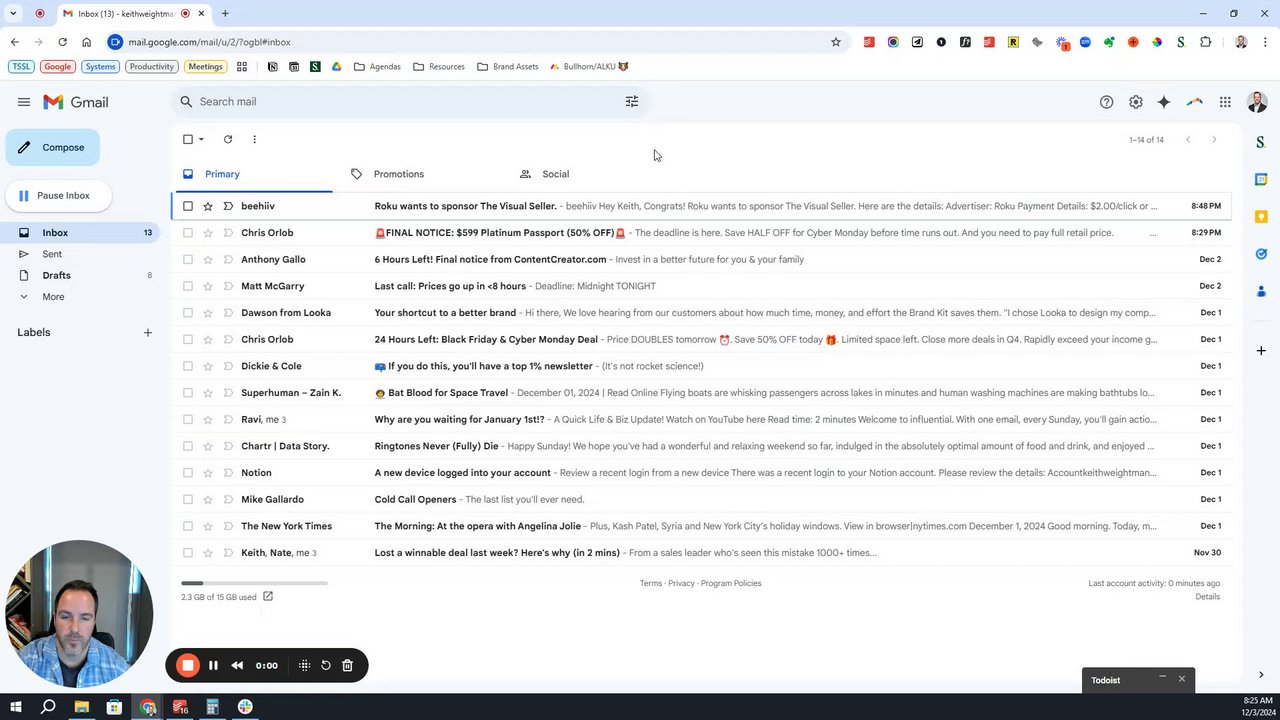Open the Gmail main menu hamburger
The width and height of the screenshot is (1280, 720).
[24, 102]
